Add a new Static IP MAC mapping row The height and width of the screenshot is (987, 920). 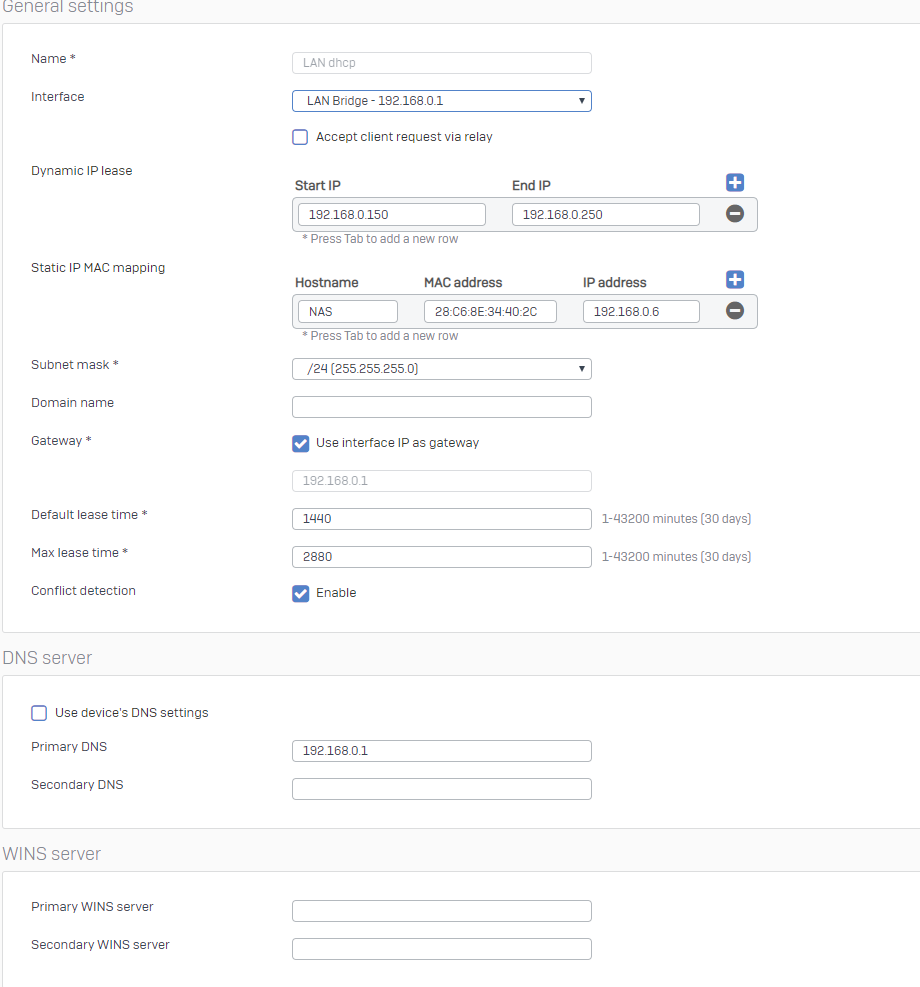point(735,279)
